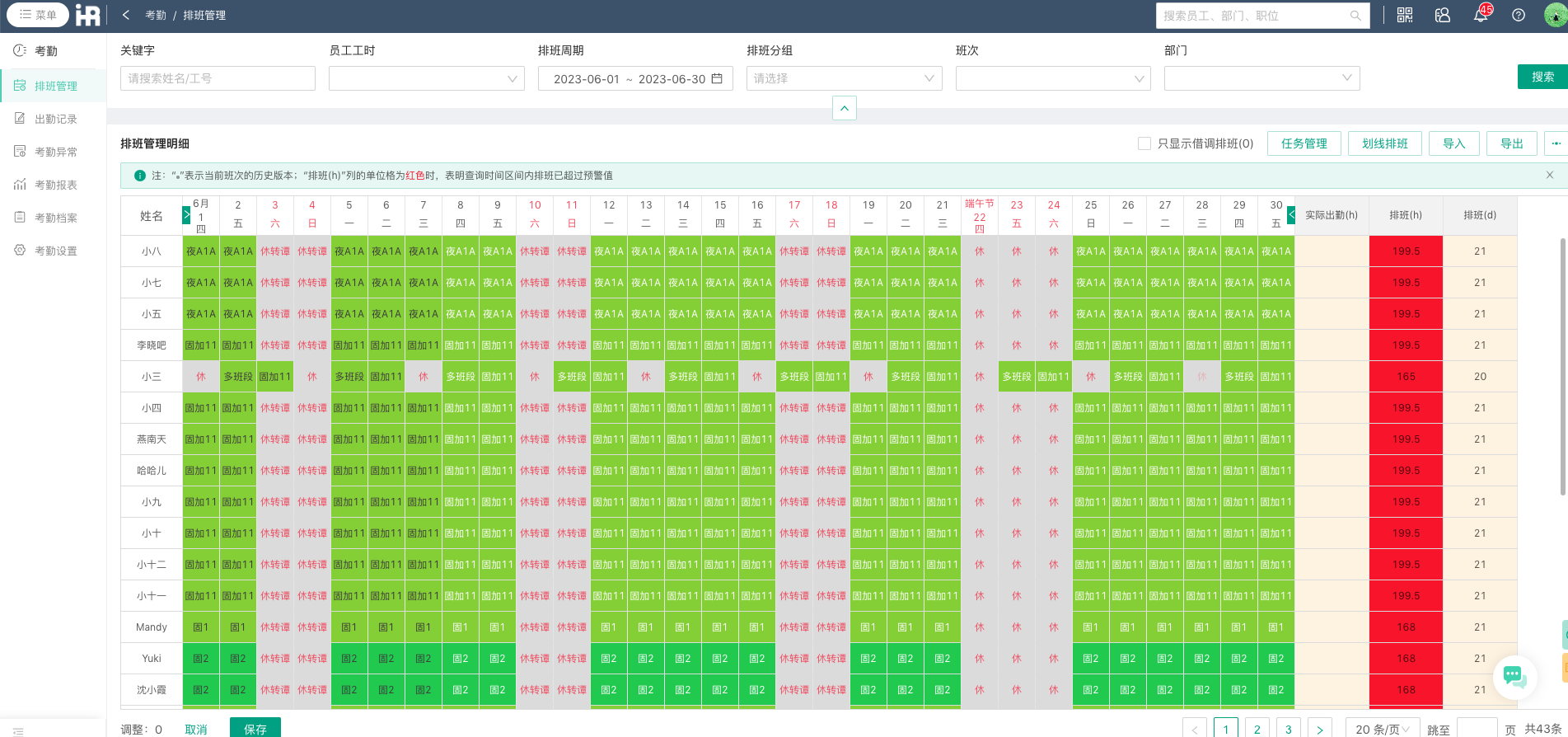The width and height of the screenshot is (1568, 737).
Task: Go to 出勤记录 in sidebar
Action: (x=55, y=119)
